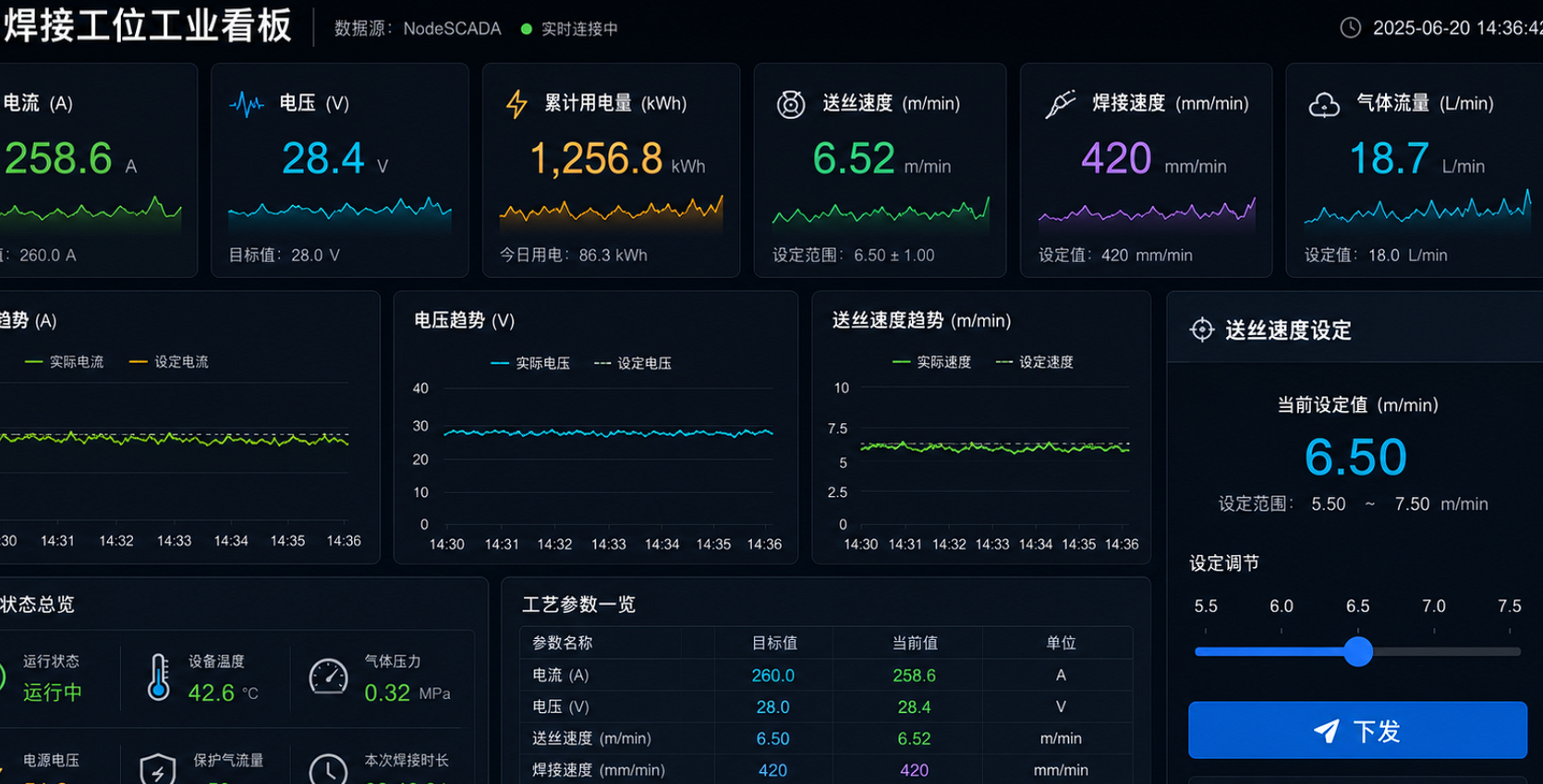The image size is (1543, 784).
Task: Click the 28.4 voltage value
Action: 323,159
